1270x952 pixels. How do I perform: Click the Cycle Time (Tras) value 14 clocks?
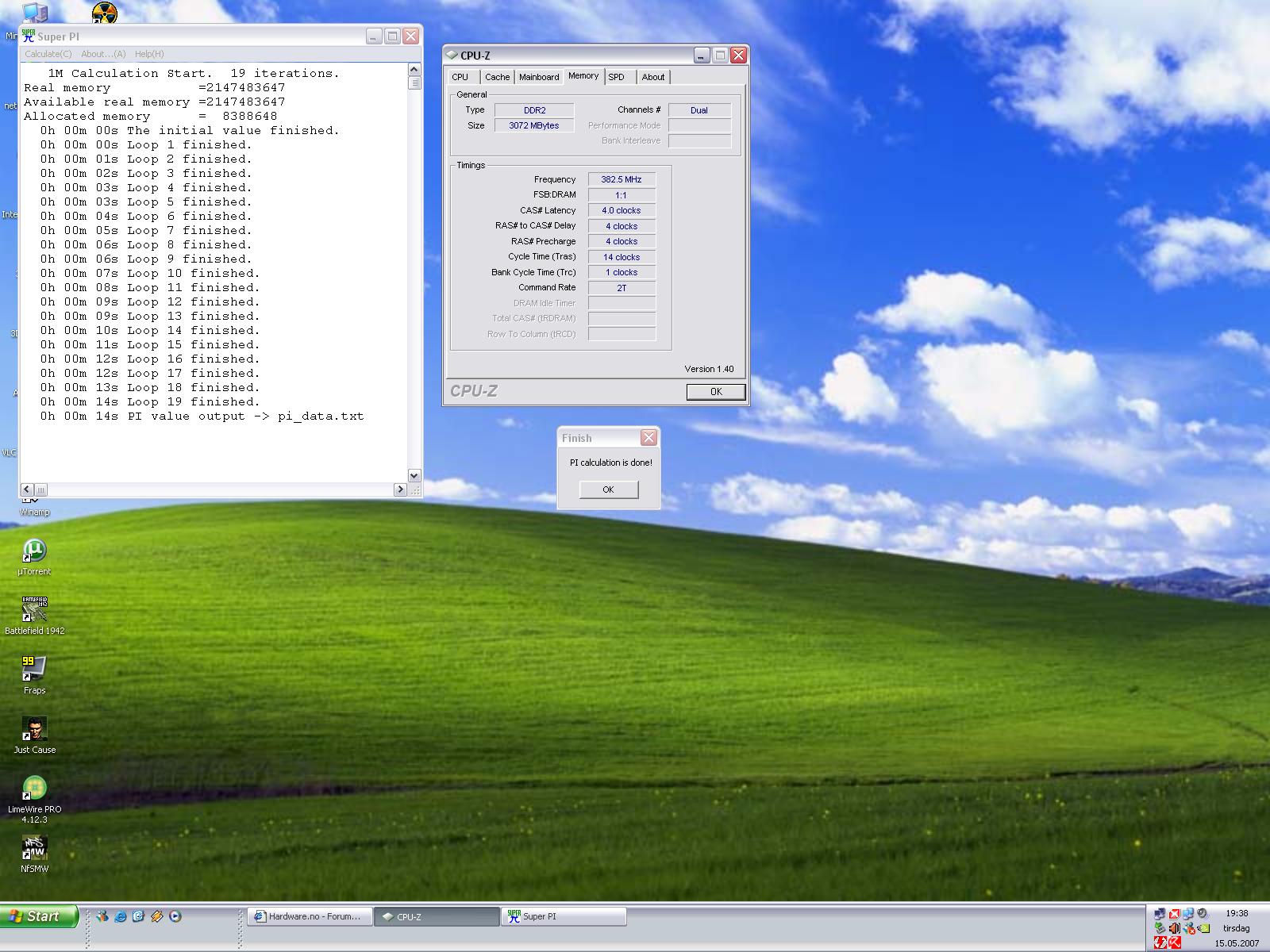622,257
